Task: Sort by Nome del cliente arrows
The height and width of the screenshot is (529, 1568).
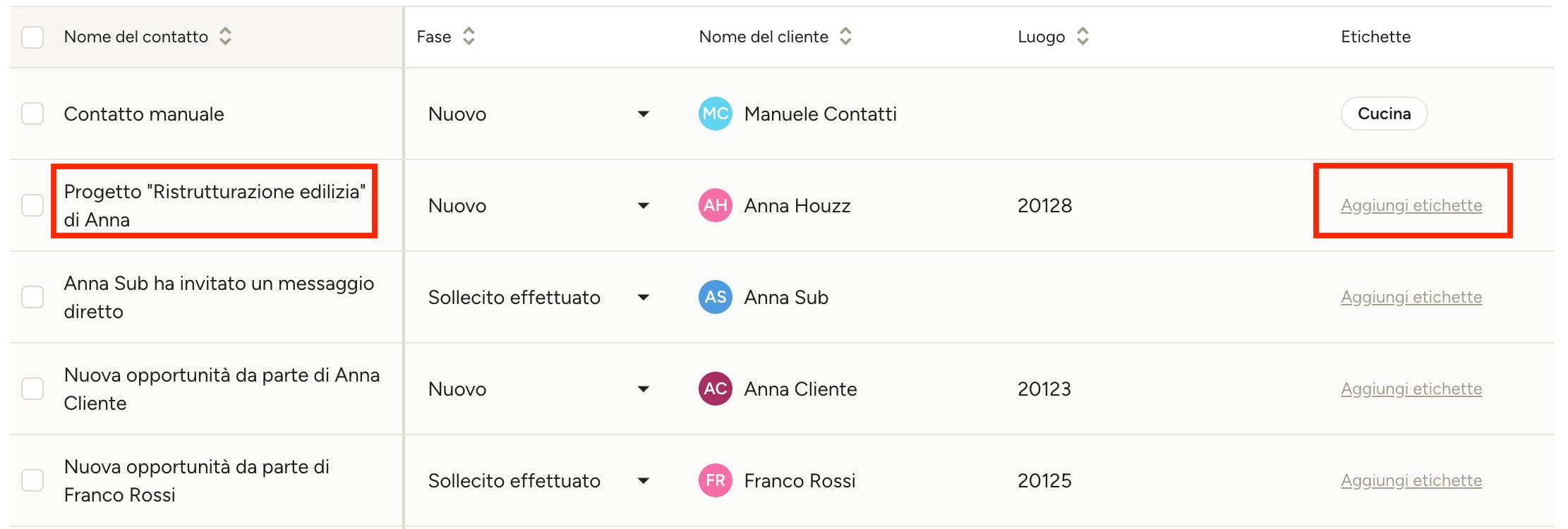Action: (845, 37)
